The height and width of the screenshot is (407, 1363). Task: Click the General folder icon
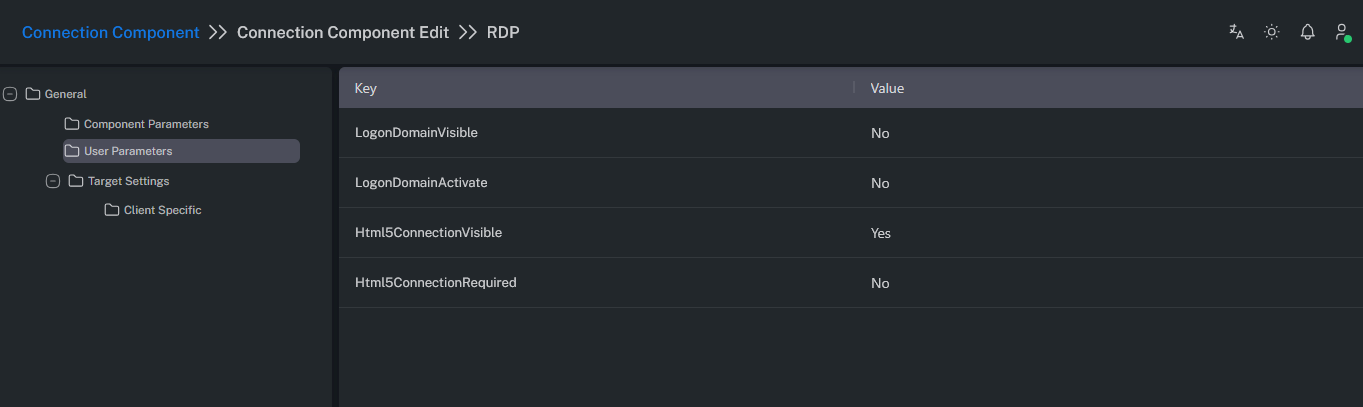pos(32,94)
